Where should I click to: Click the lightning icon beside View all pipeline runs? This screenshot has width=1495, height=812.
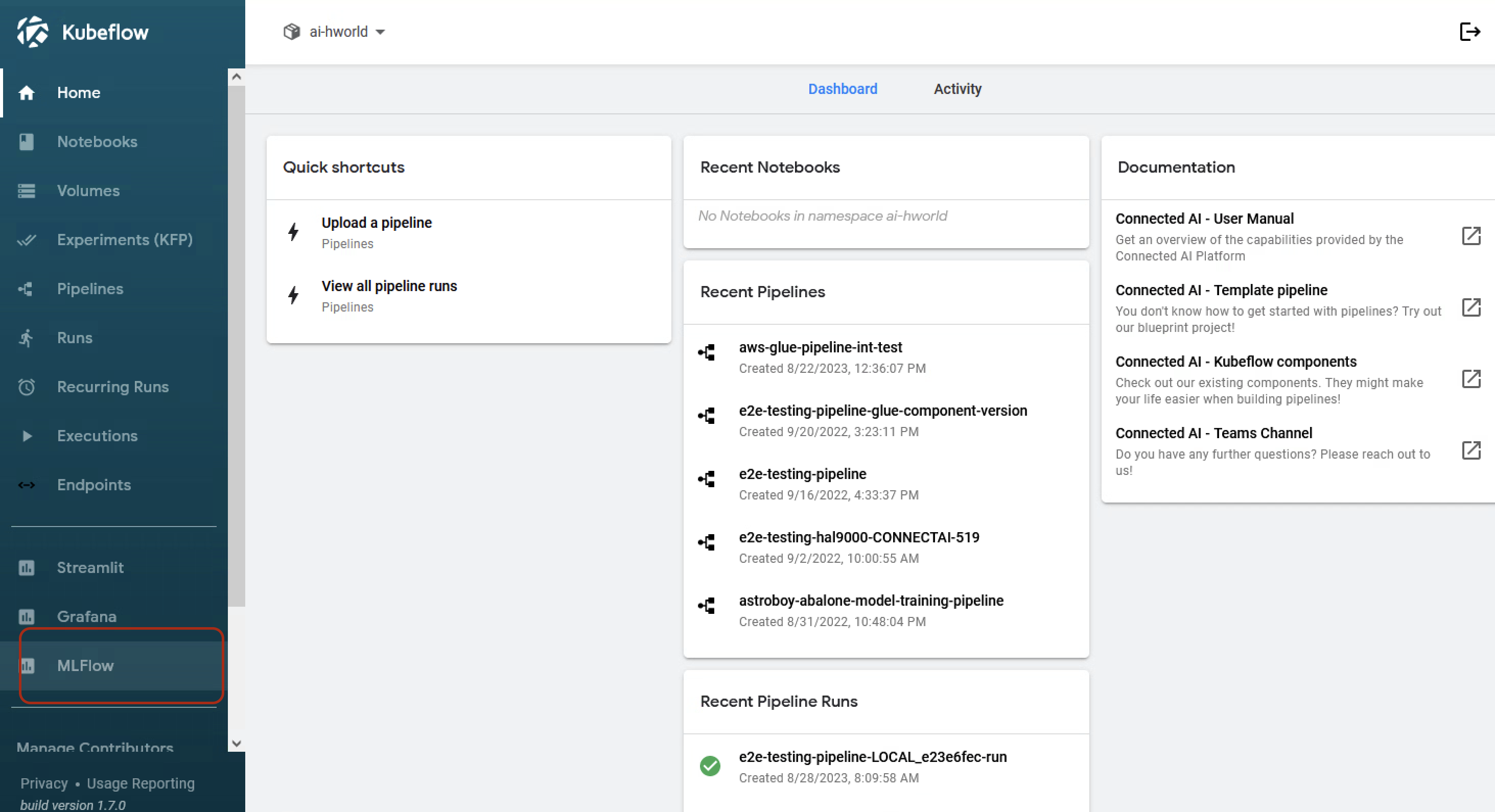[x=293, y=295]
